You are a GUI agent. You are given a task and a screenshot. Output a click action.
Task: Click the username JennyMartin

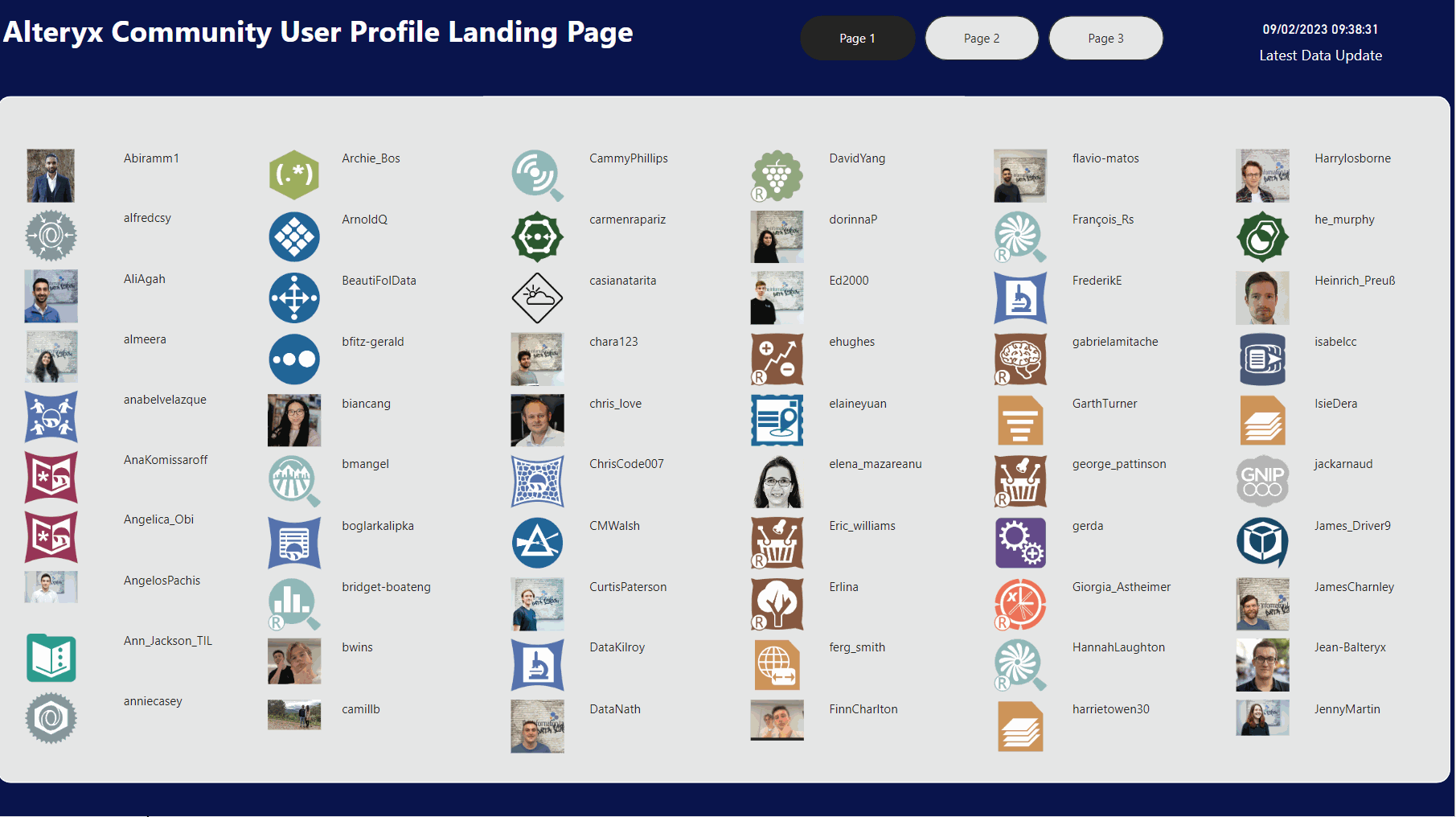pyautogui.click(x=1347, y=709)
